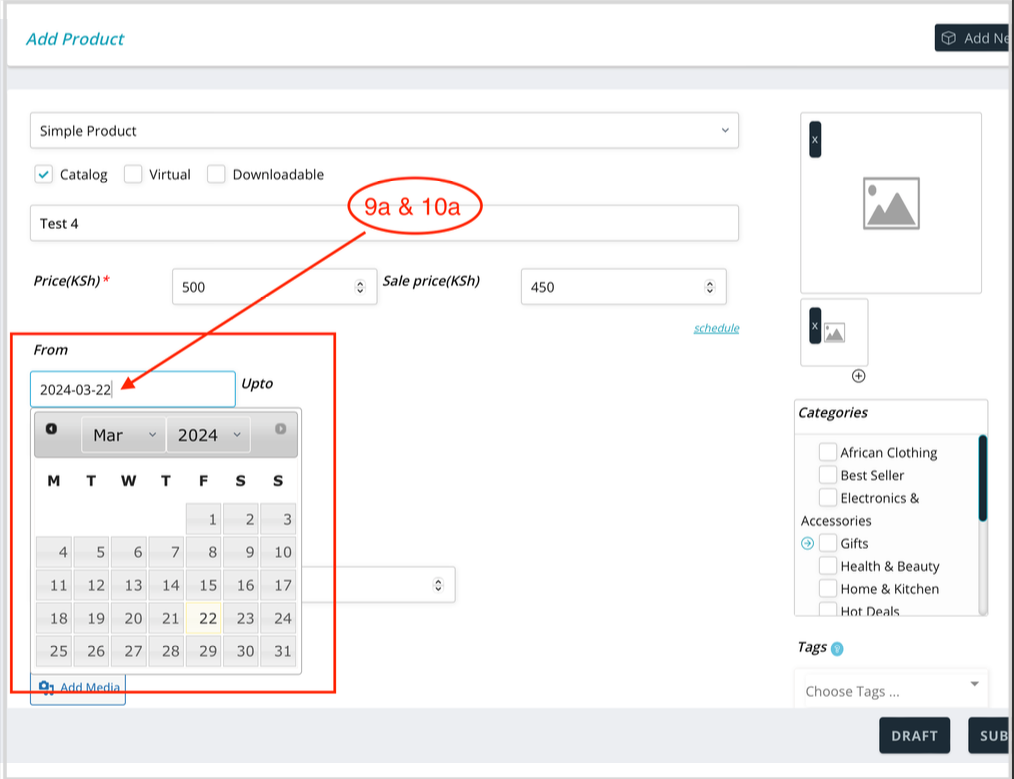This screenshot has width=1014, height=779.
Task: Go to next month in calendar
Action: pyautogui.click(x=280, y=429)
